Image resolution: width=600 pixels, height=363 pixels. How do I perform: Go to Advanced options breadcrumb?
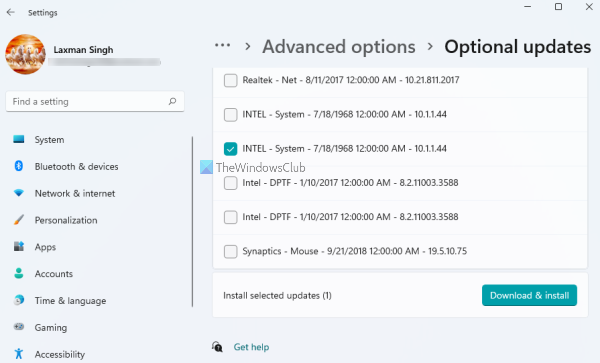coord(339,47)
